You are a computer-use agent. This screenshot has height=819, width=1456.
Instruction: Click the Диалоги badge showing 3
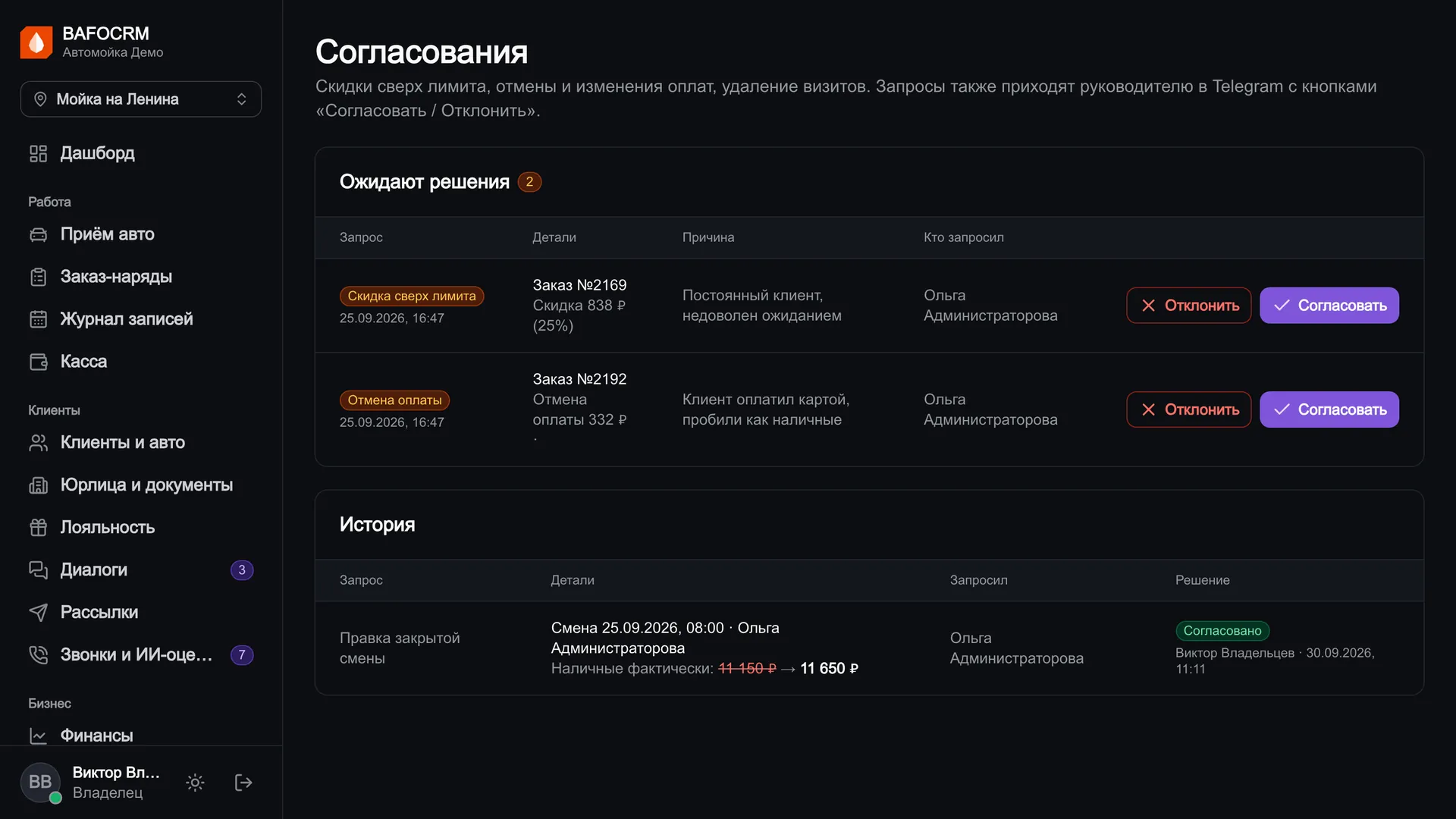pos(242,570)
